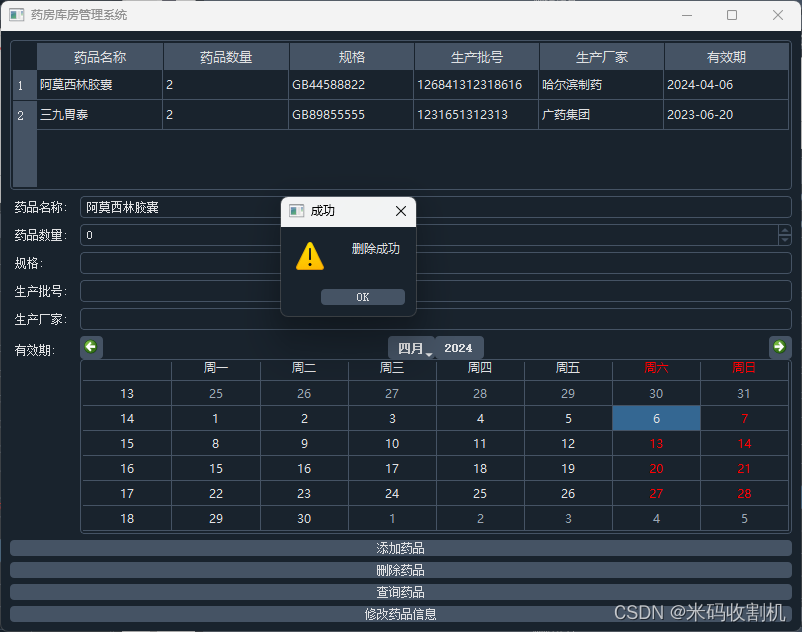802x632 pixels.
Task: Decrement 药品数量 with the down stepper arrow
Action: click(x=783, y=239)
